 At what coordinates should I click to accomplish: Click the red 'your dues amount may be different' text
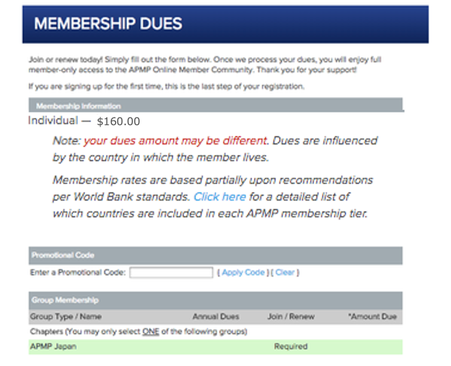[x=175, y=141]
